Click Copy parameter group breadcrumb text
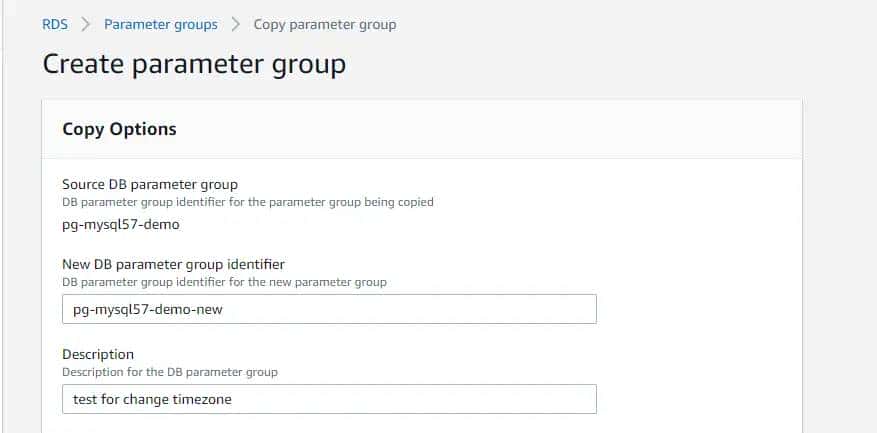This screenshot has height=433, width=877. pyautogui.click(x=324, y=24)
